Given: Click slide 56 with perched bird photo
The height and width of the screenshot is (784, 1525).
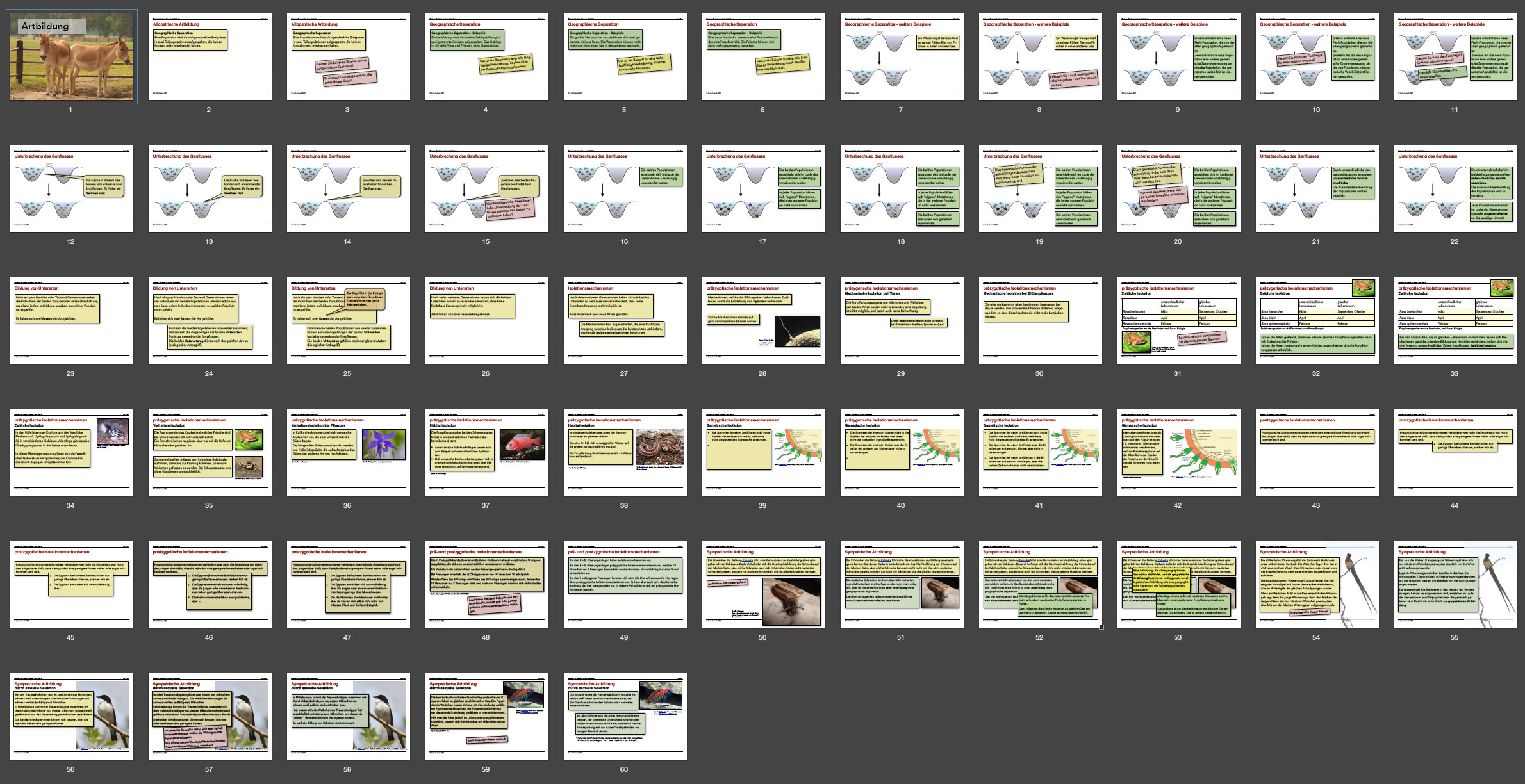Looking at the screenshot, I should pyautogui.click(x=72, y=716).
